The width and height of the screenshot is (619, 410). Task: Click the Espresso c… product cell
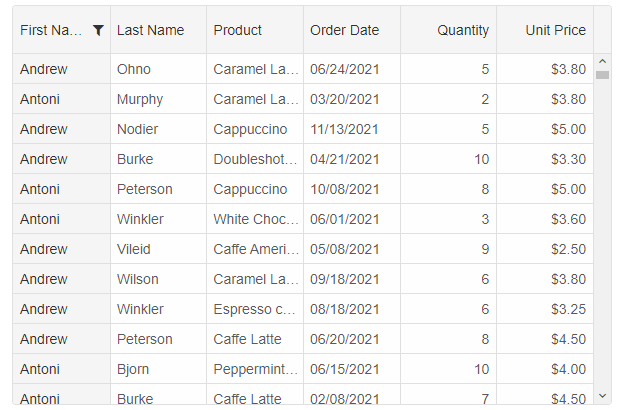pyautogui.click(x=255, y=309)
